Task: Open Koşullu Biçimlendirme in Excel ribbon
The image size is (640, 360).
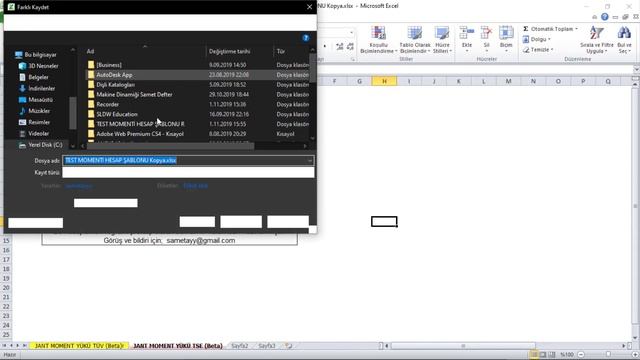Action: click(x=378, y=40)
